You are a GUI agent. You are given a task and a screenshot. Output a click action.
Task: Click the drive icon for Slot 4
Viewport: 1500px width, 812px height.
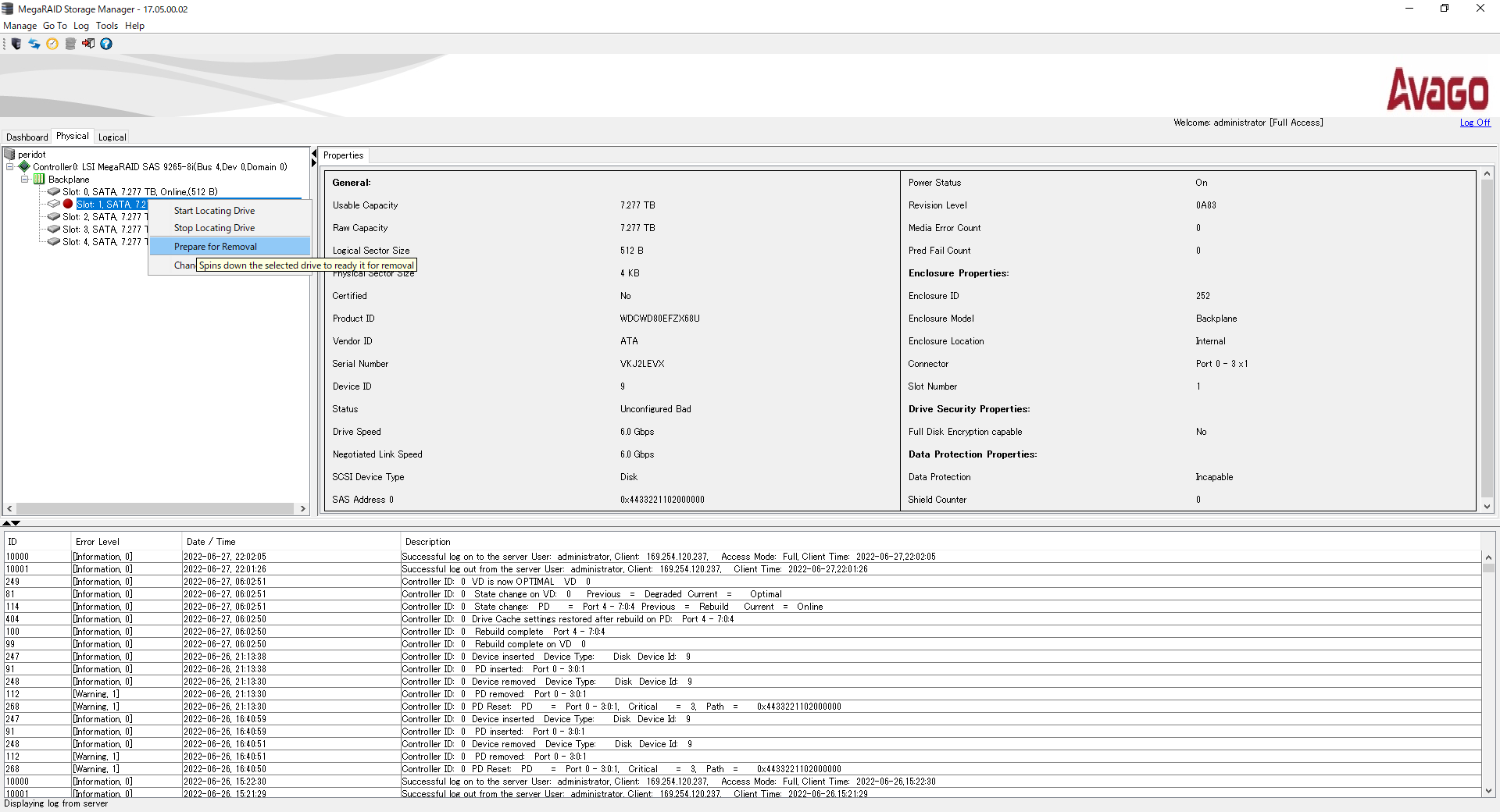pyautogui.click(x=54, y=241)
